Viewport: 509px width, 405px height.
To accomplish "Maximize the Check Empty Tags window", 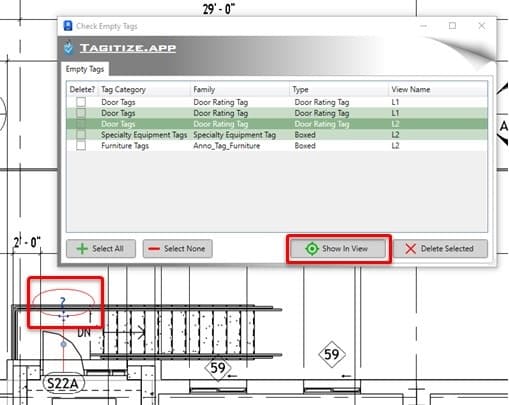I will [452, 26].
